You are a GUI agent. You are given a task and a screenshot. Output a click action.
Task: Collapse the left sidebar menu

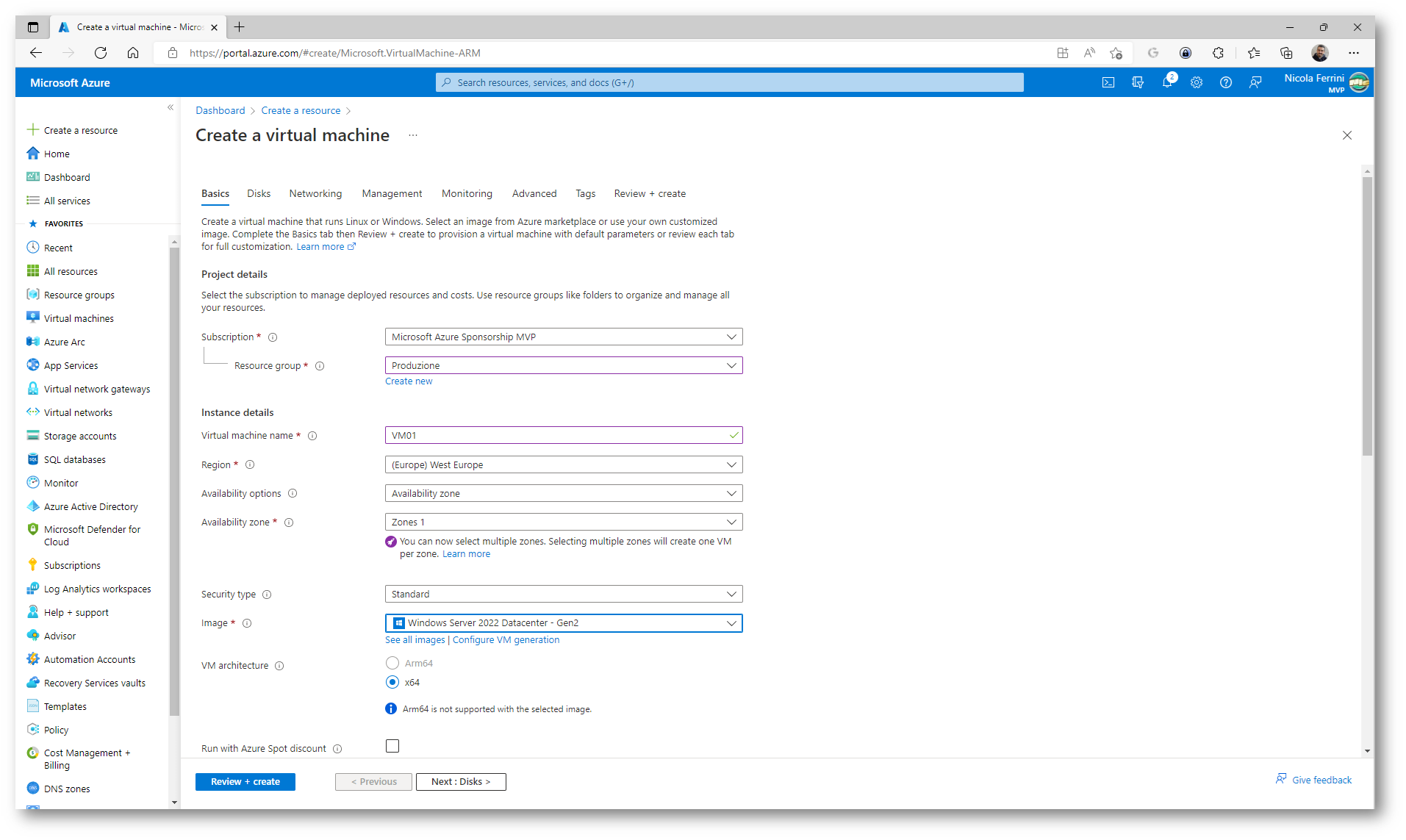(x=171, y=107)
